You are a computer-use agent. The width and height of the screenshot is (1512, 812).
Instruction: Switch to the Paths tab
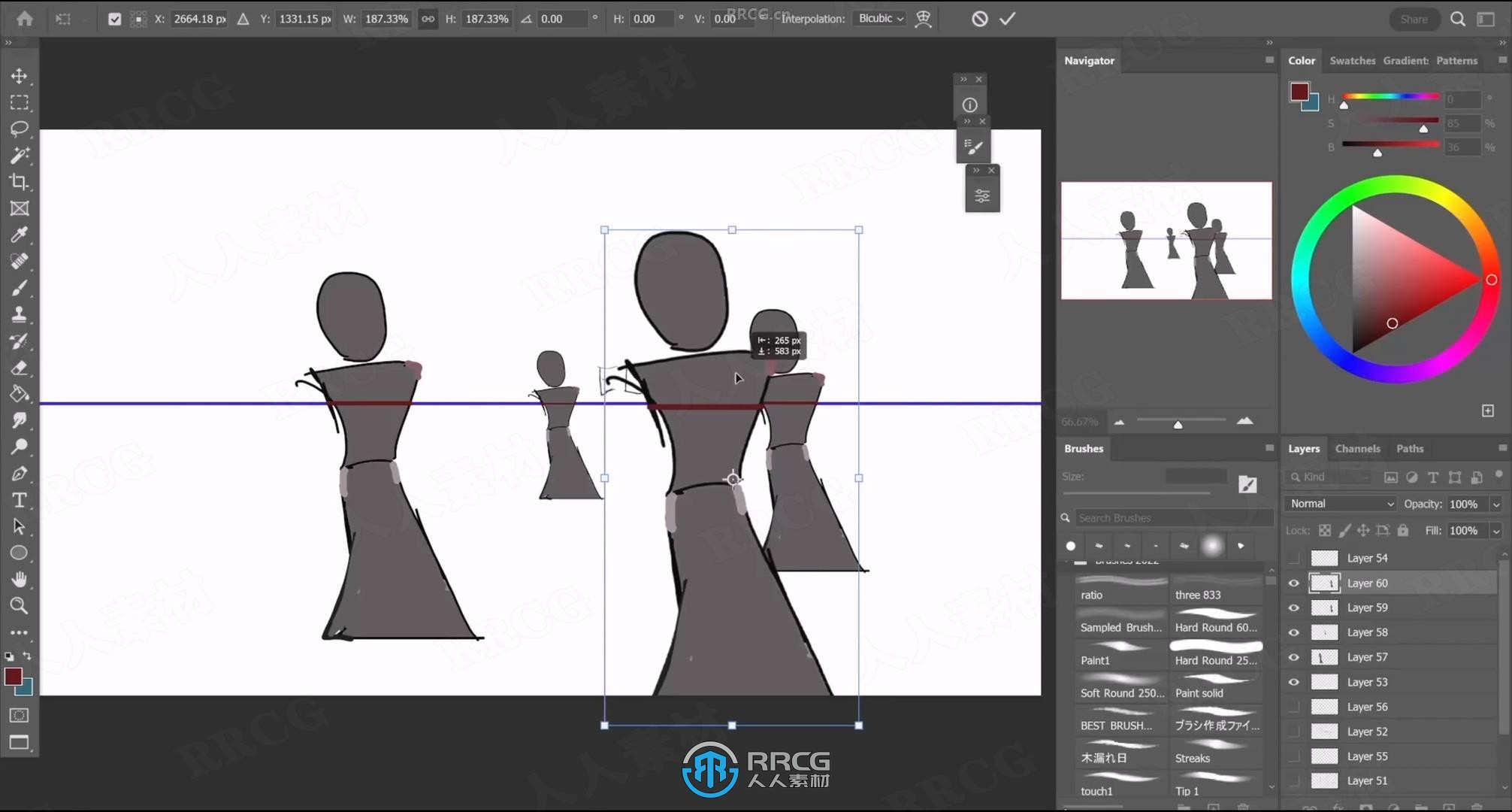tap(1410, 448)
